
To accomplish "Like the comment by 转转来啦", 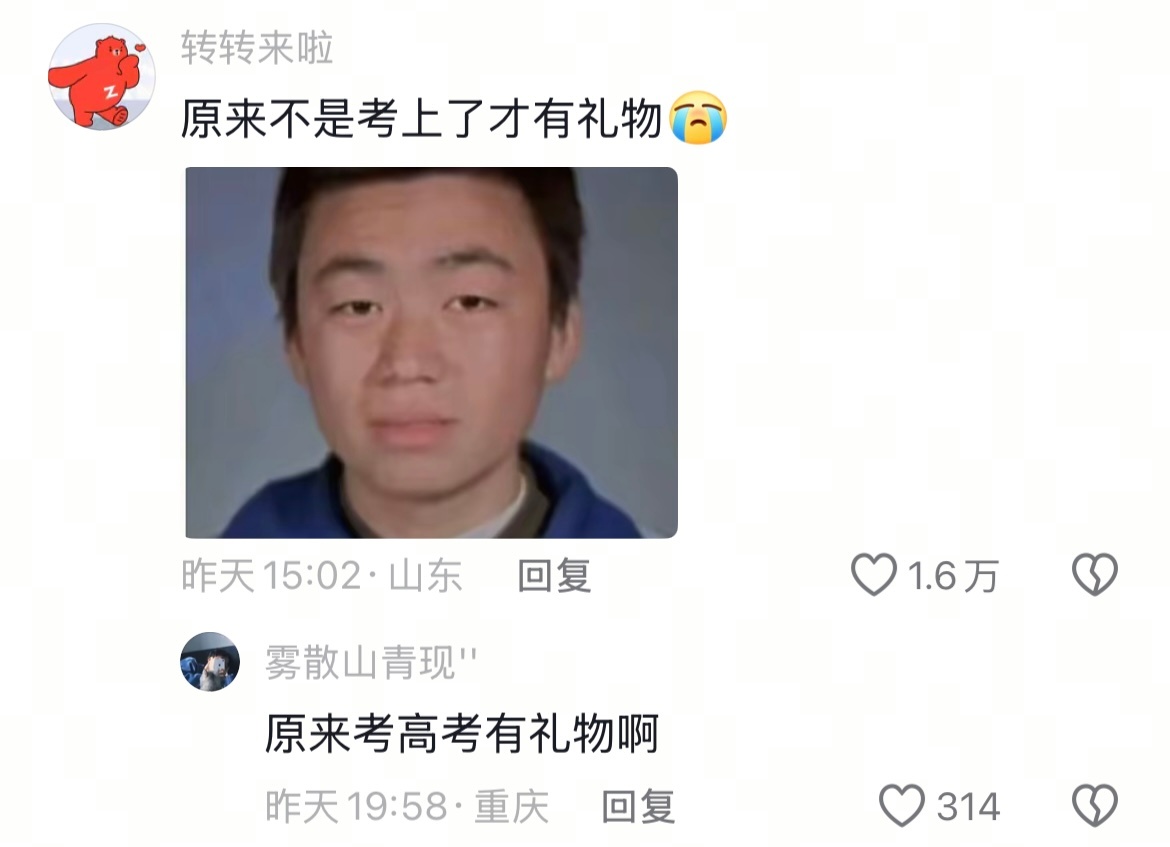I will point(874,575).
